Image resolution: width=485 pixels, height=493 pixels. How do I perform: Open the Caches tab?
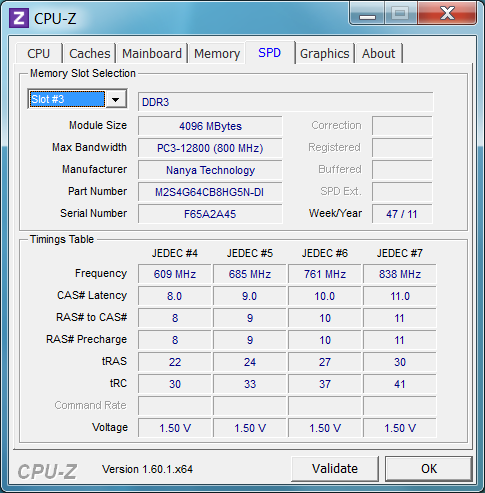coord(90,53)
